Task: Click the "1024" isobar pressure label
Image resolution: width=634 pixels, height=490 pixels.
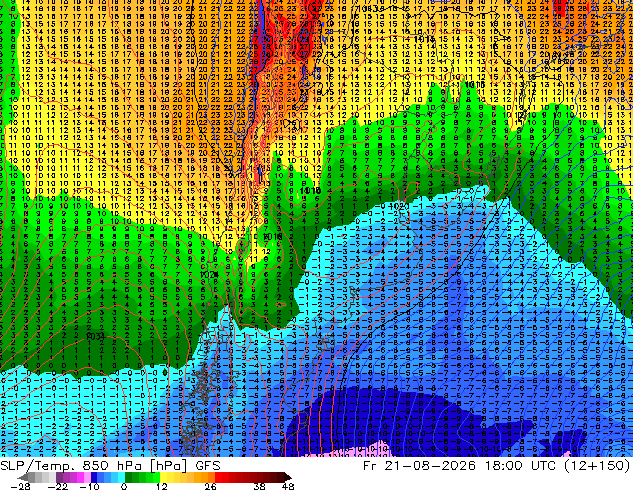Action: (x=209, y=275)
